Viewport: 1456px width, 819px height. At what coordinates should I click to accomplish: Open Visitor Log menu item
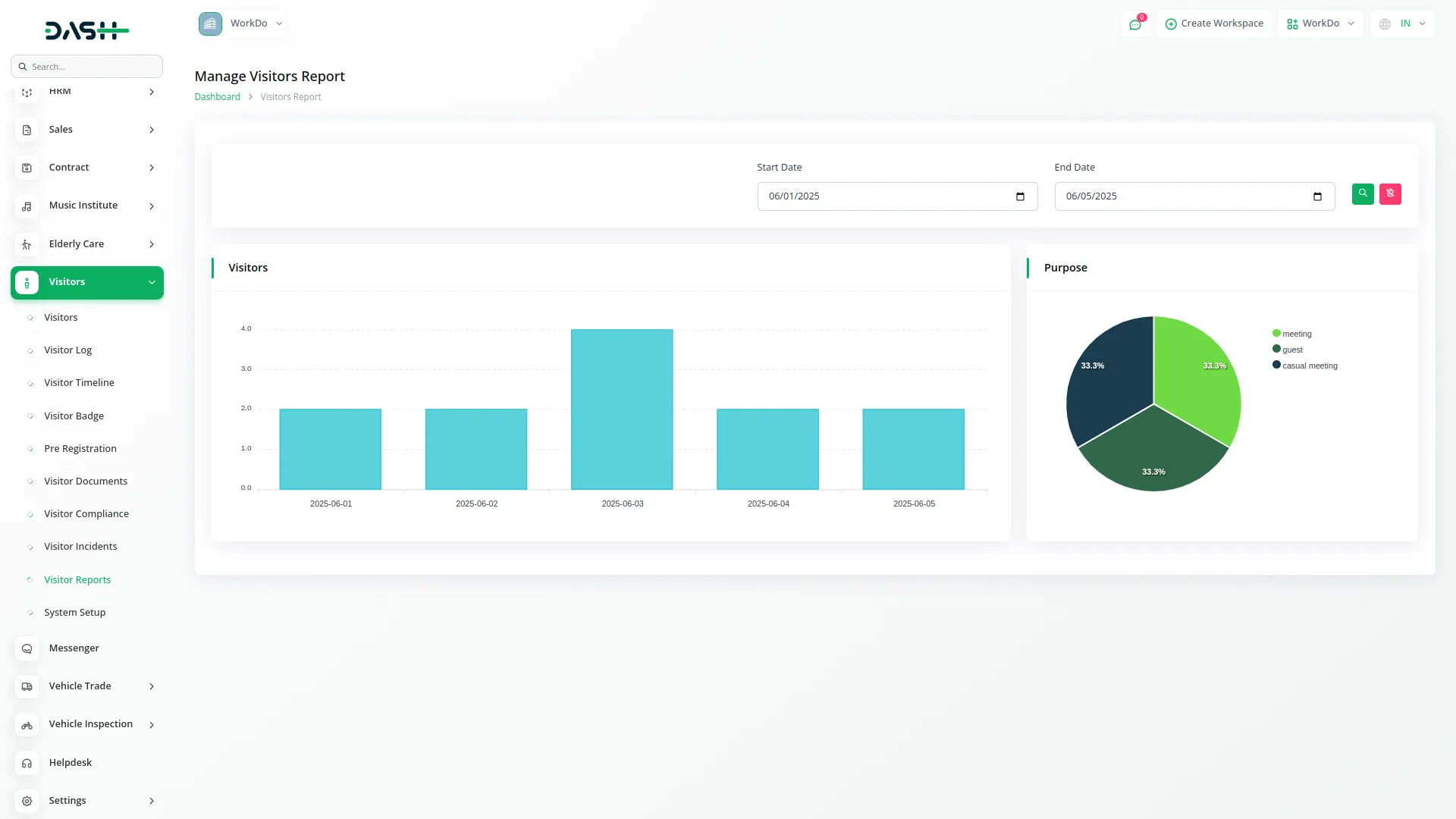[67, 350]
